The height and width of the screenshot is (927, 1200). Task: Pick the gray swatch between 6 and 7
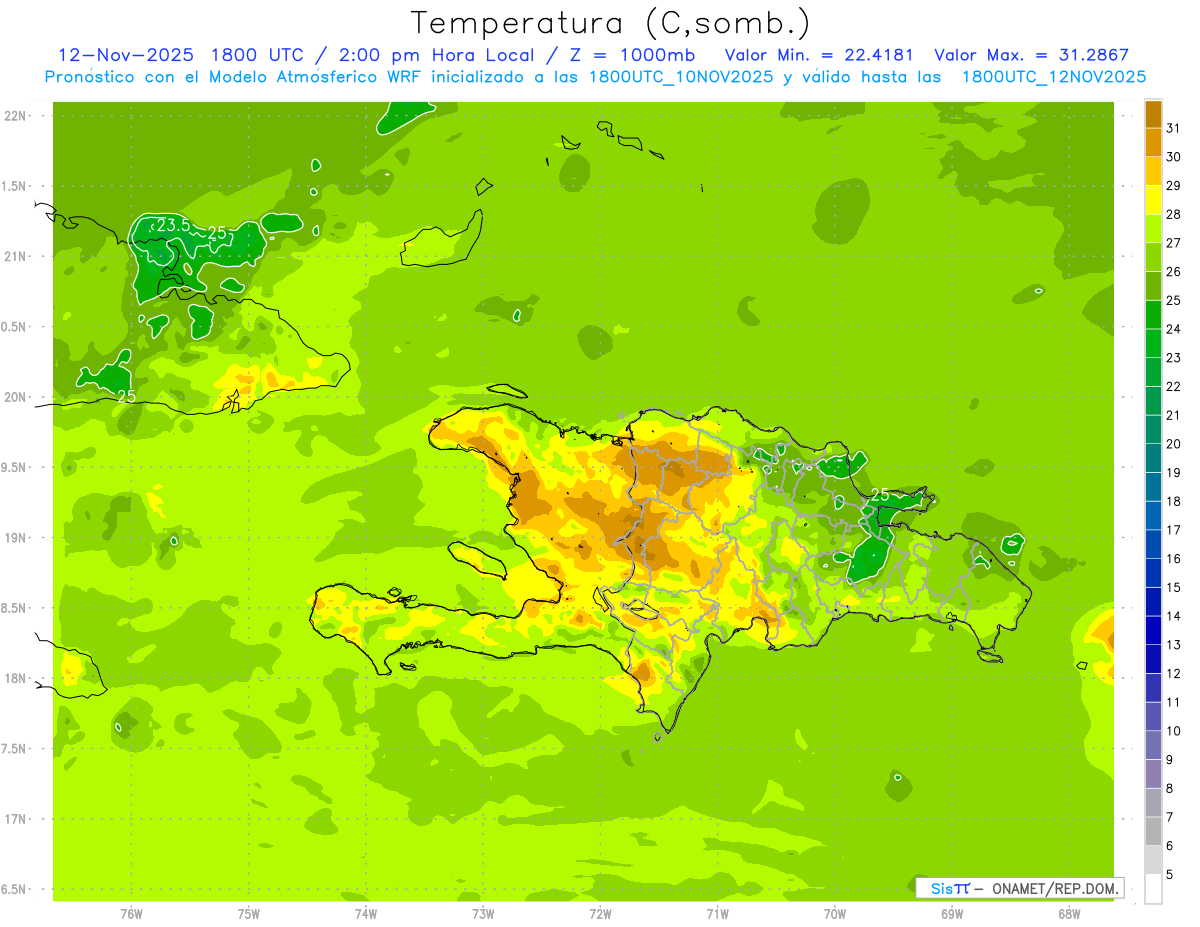coord(1153,831)
